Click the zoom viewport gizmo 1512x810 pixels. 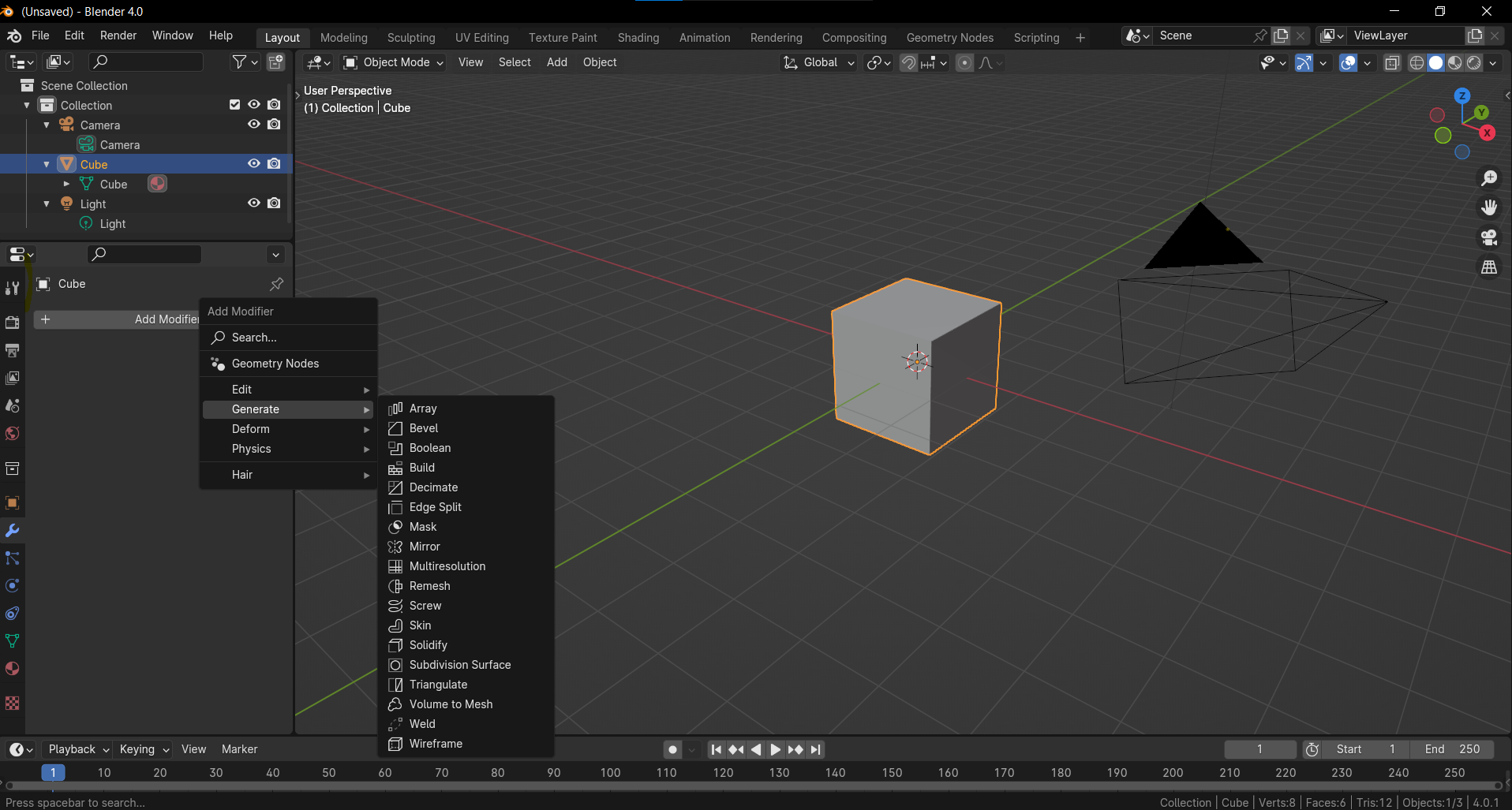click(1489, 179)
